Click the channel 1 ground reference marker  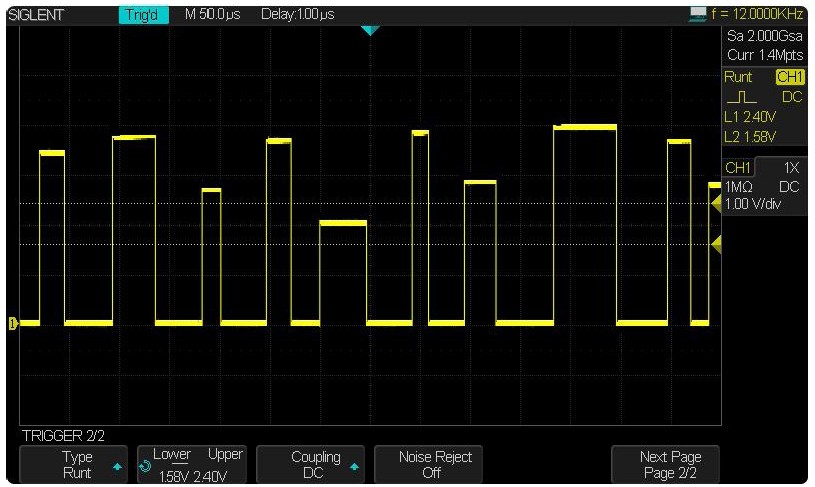tap(13, 323)
